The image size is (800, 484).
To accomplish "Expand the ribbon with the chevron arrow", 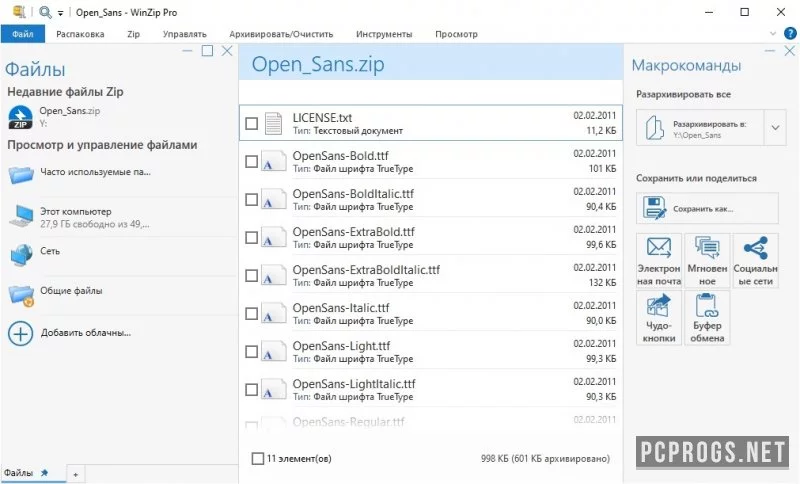I will coord(772,34).
